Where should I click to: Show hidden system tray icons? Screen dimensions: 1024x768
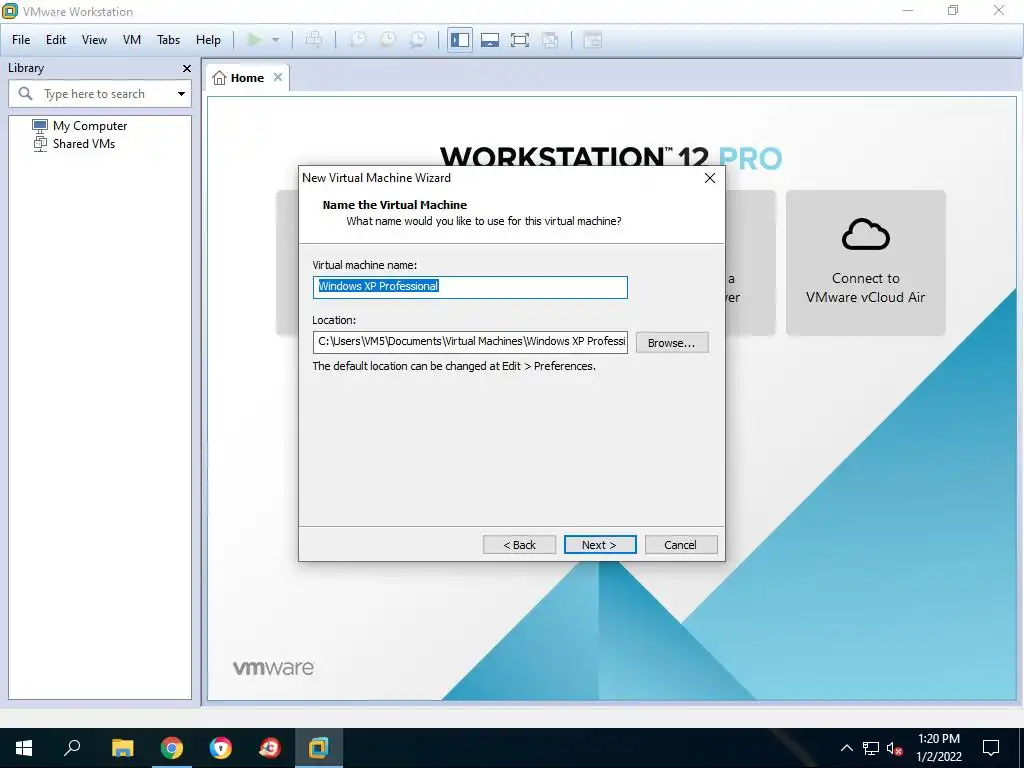[x=846, y=748]
